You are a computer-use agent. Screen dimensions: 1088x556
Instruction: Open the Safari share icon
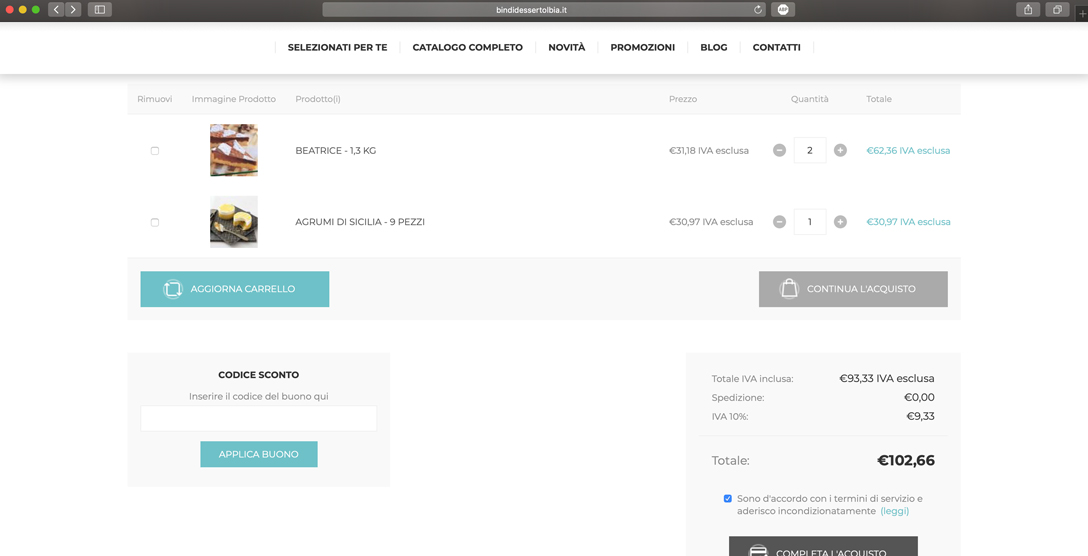click(1028, 10)
